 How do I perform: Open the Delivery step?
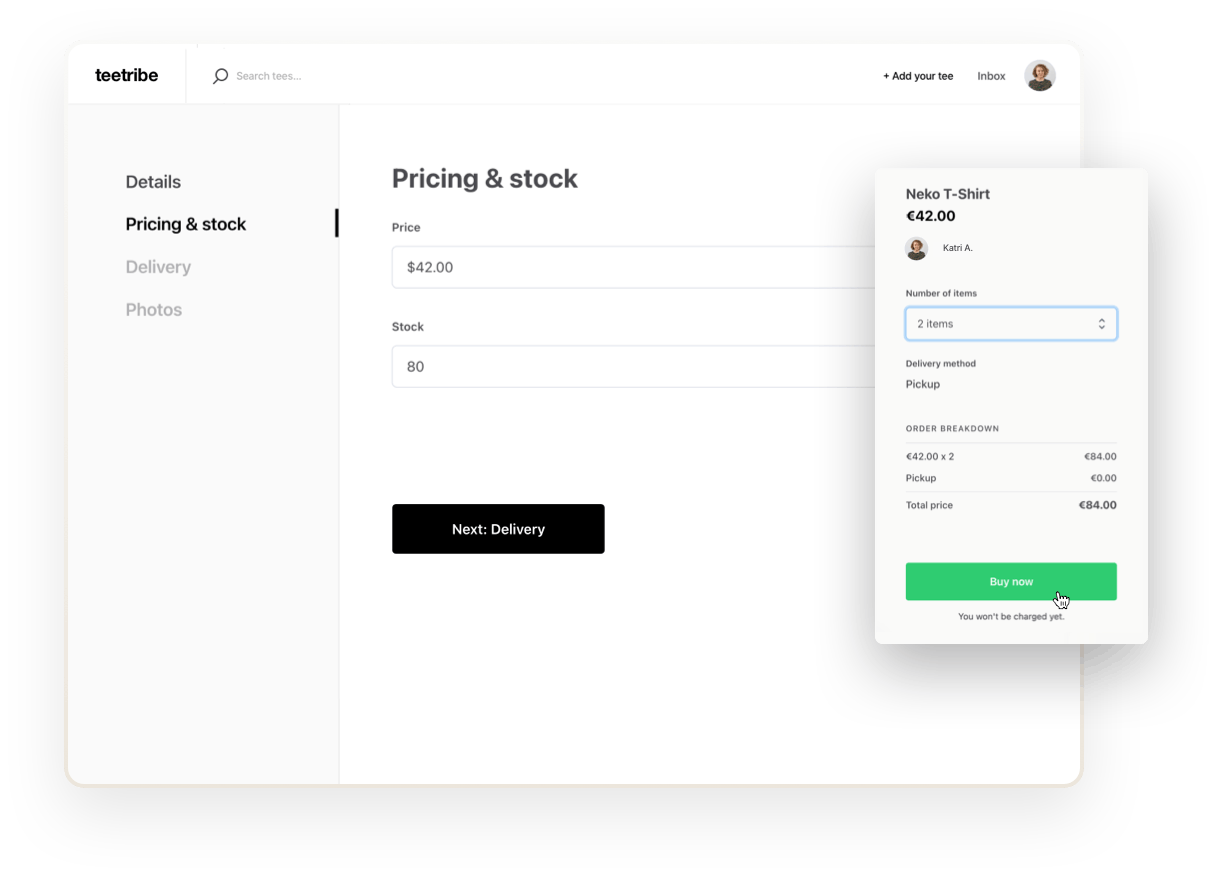click(x=158, y=267)
